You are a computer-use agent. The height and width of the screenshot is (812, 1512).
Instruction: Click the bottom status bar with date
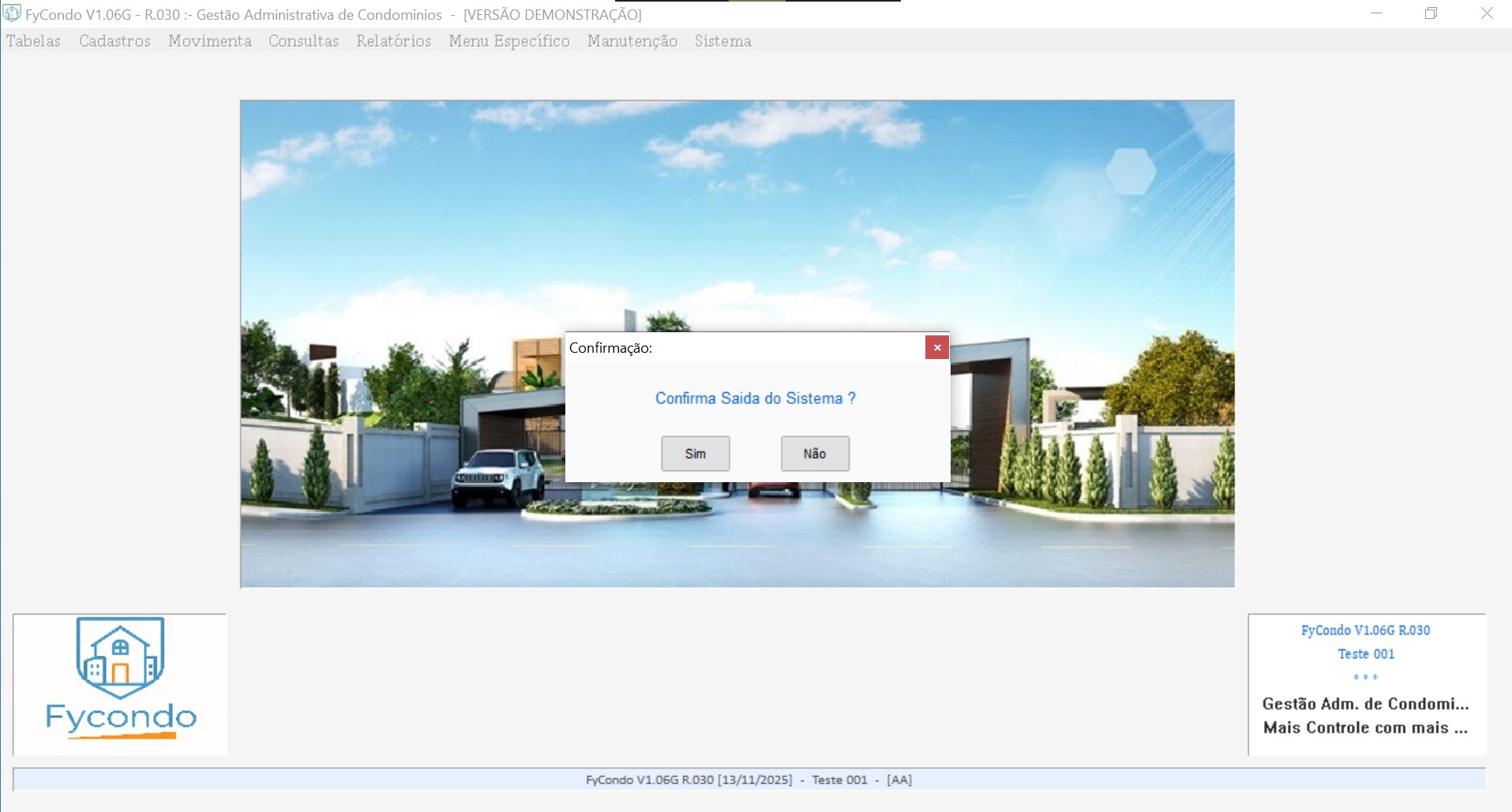click(748, 780)
